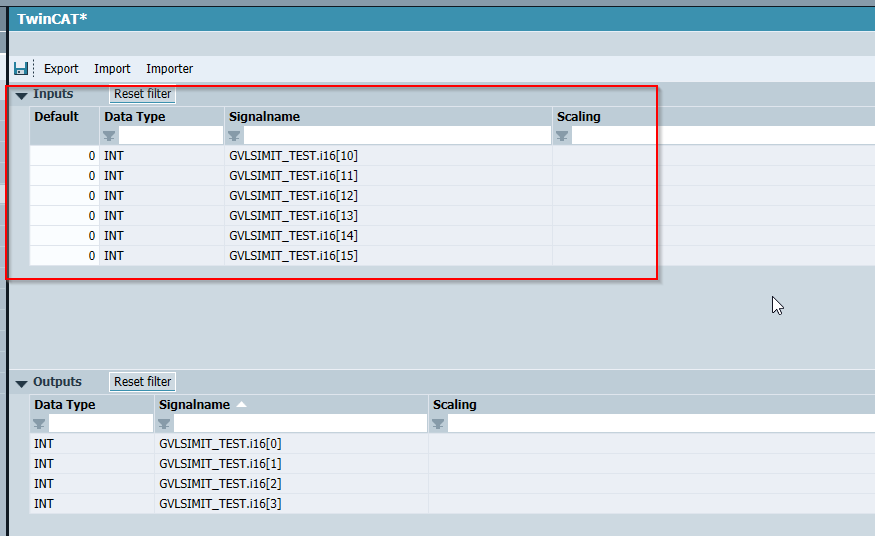Image resolution: width=875 pixels, height=536 pixels.
Task: Click Inputs Signalname filter funnel icon
Action: coord(234,136)
